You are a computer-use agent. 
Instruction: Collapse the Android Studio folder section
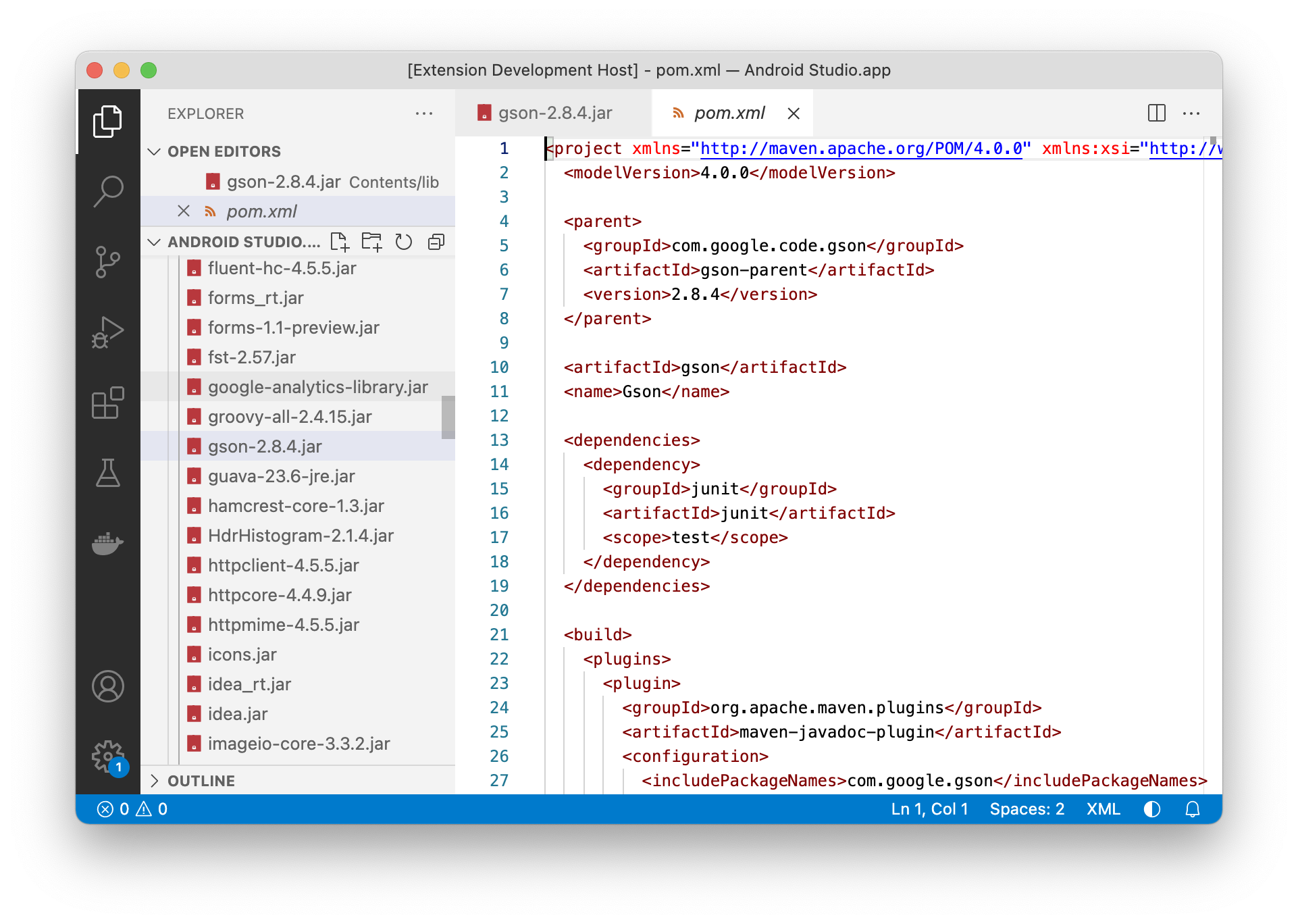pos(155,242)
